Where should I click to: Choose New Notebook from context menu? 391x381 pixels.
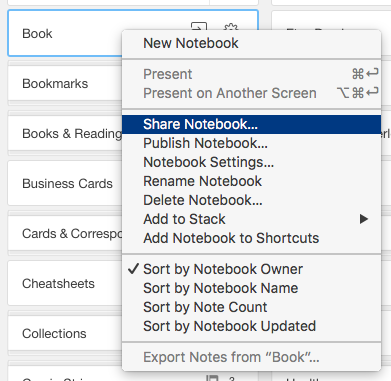click(252, 43)
